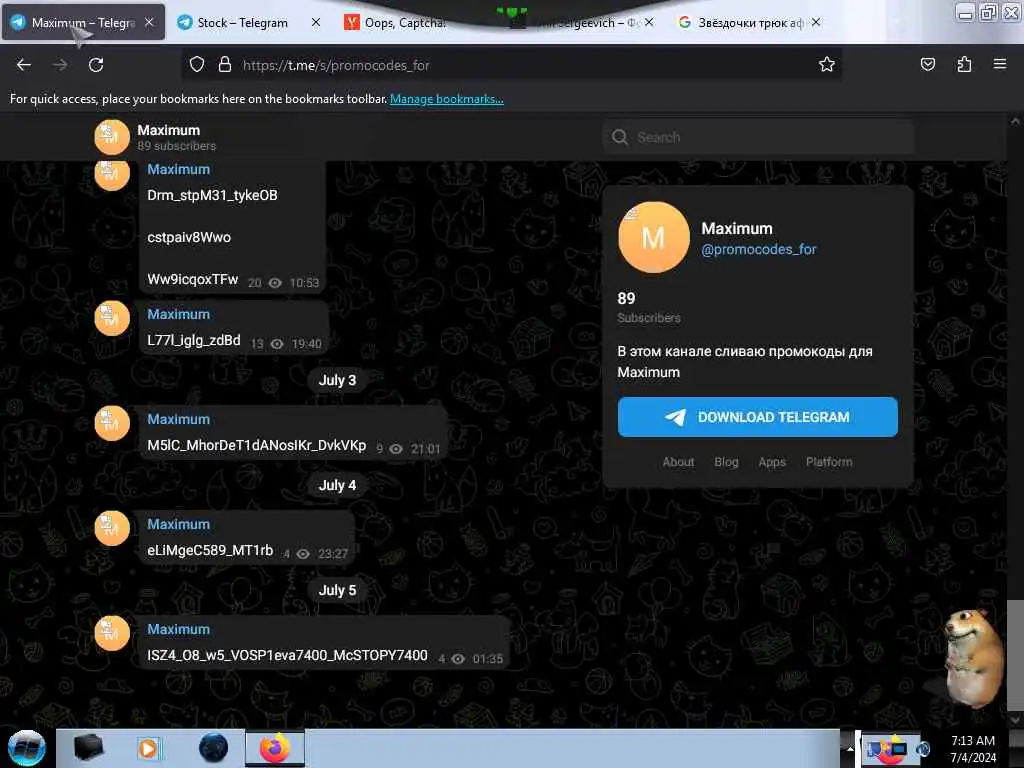Click the July 5 date separator
Viewport: 1024px width, 768px height.
(337, 590)
